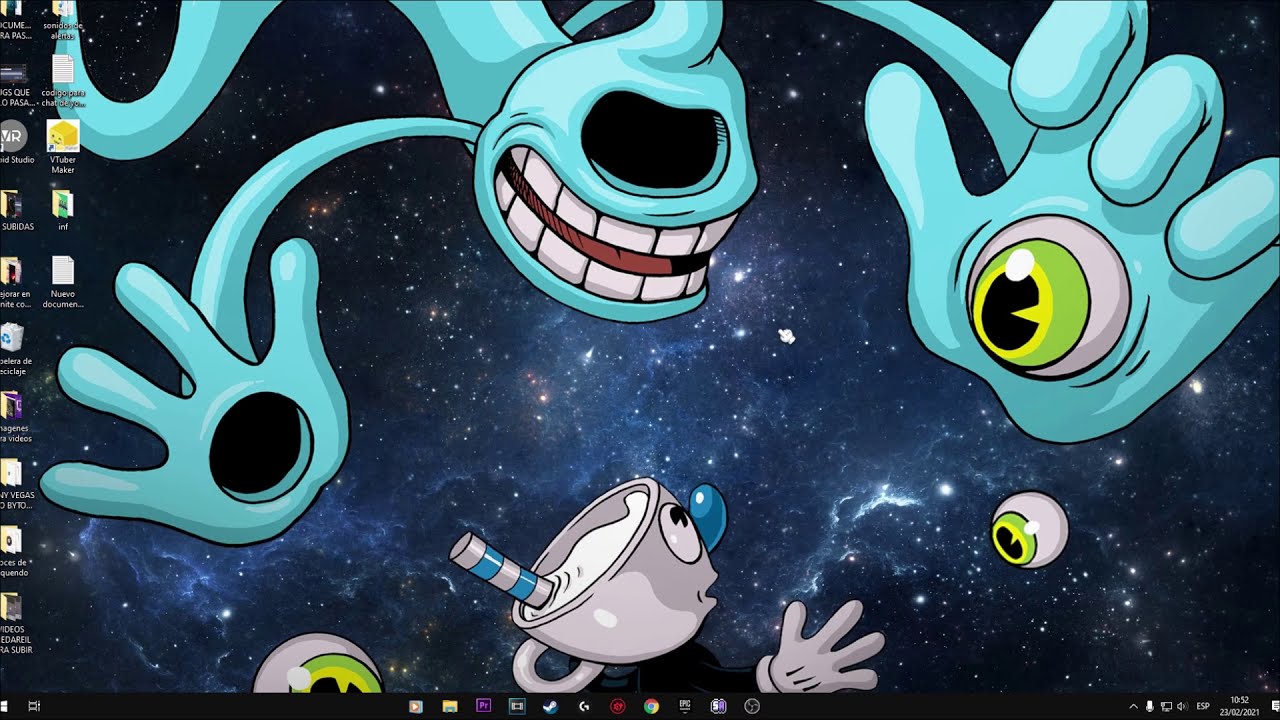The height and width of the screenshot is (720, 1280).
Task: Open the volume control from the tray
Action: coord(1182,705)
